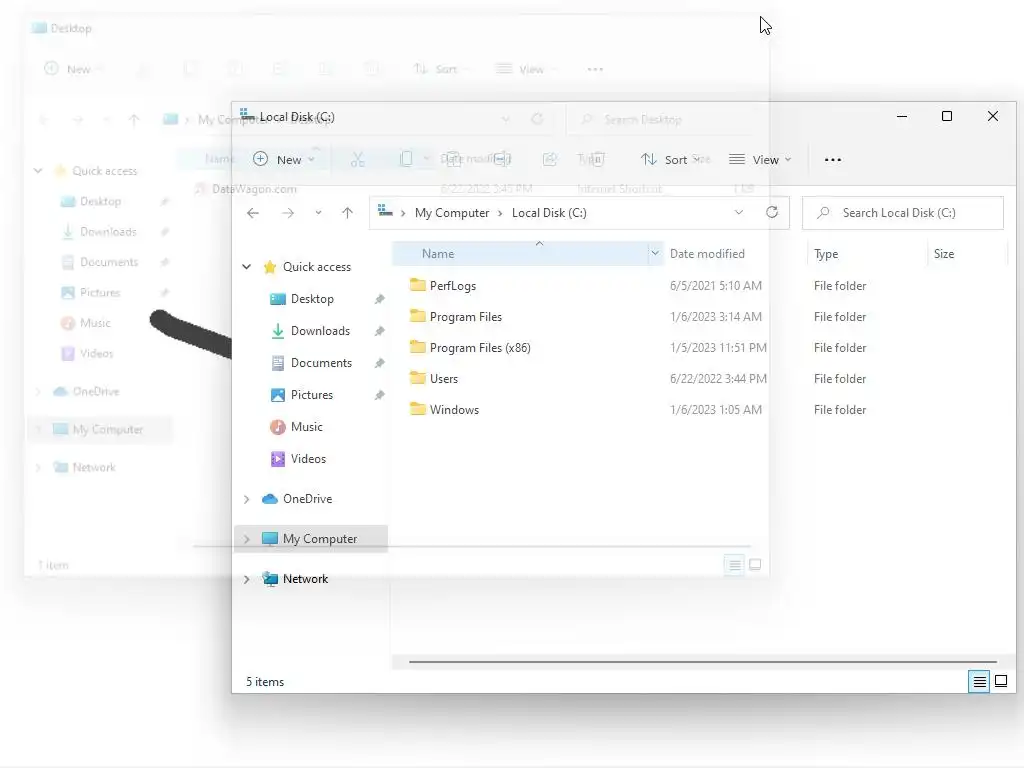Screen dimensions: 1024x768
Task: Open Pictures in Quick access
Action: pos(312,394)
